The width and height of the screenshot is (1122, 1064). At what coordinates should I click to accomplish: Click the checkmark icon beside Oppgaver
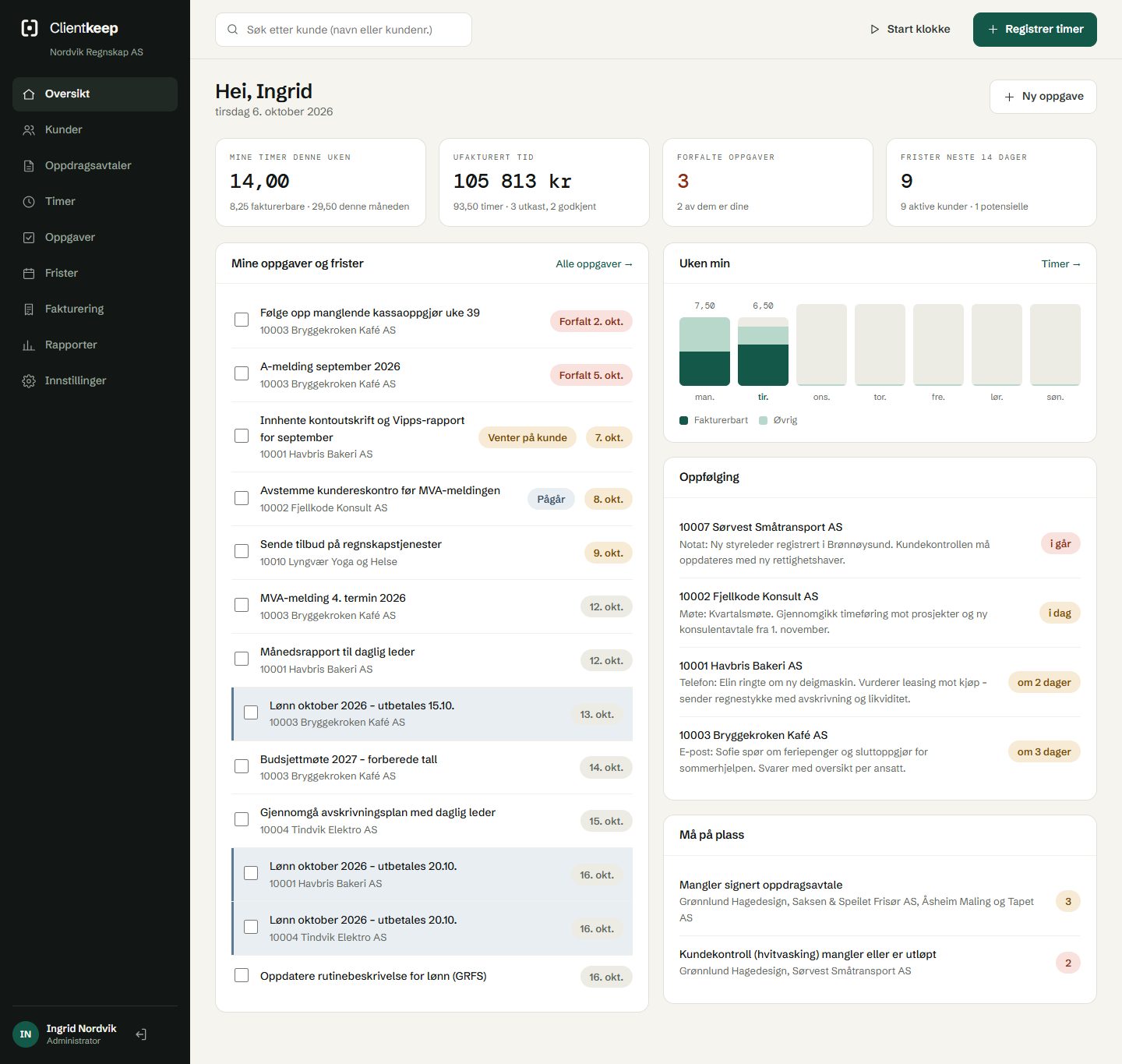point(29,238)
